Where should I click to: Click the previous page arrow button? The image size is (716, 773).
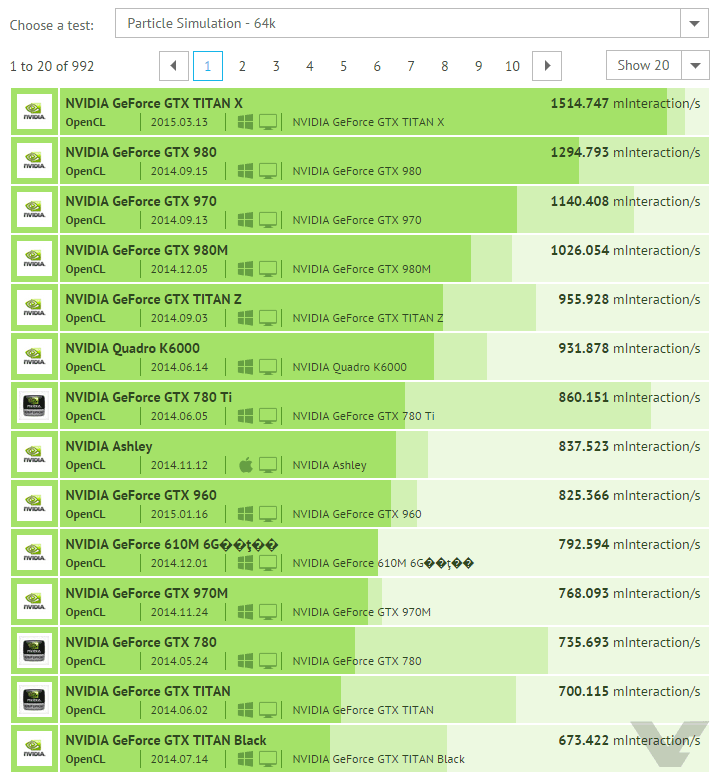click(174, 66)
